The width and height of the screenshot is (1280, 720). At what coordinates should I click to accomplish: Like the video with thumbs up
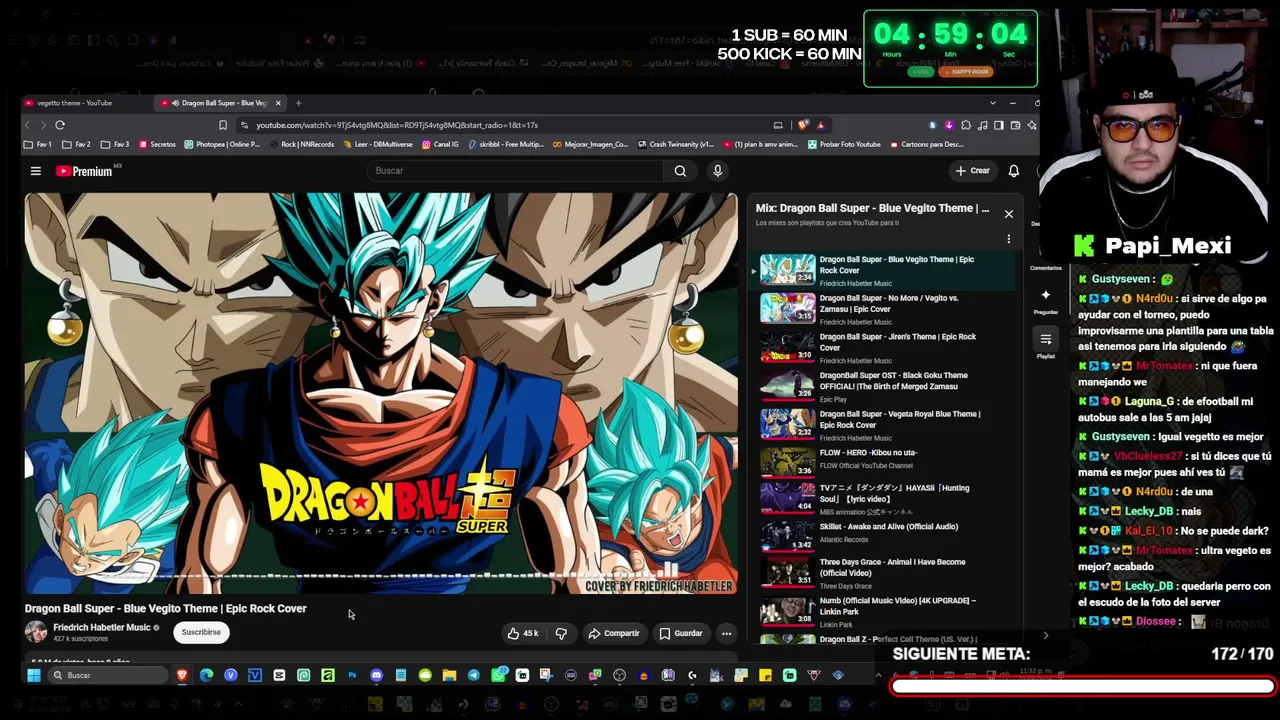[522, 633]
